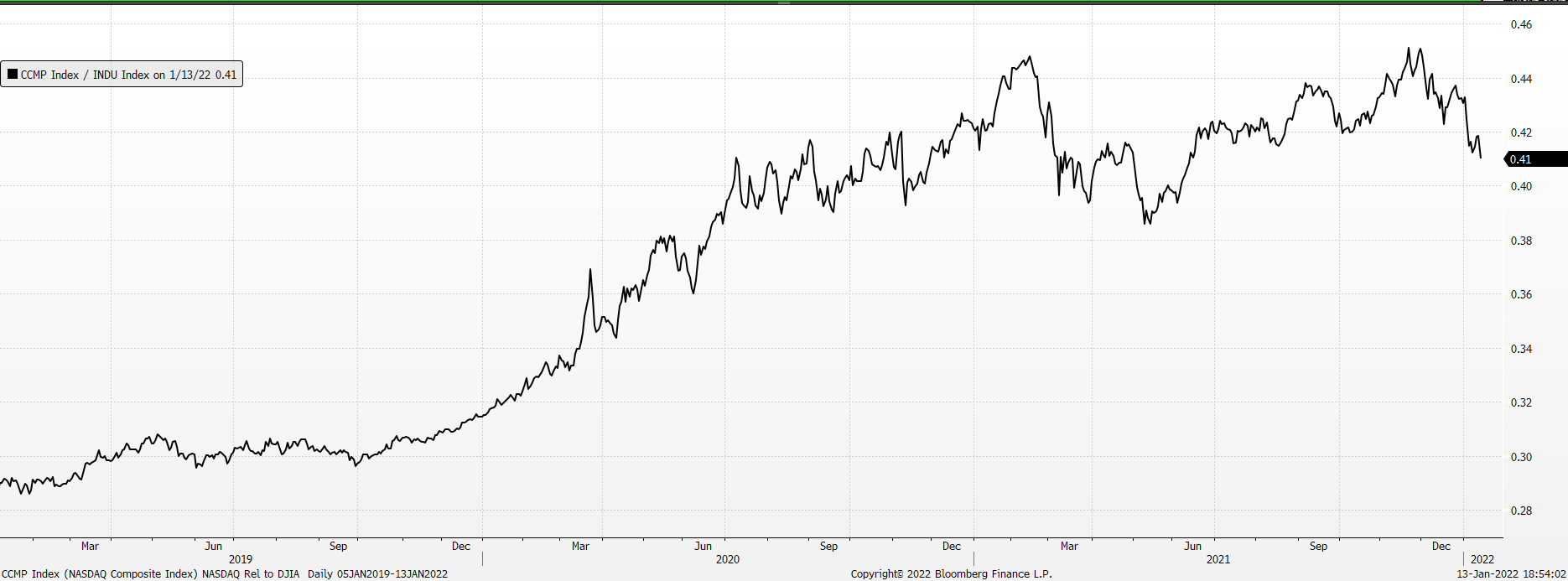Click the 2020 year label on time axis
This screenshot has width=1568, height=581.
tap(728, 559)
